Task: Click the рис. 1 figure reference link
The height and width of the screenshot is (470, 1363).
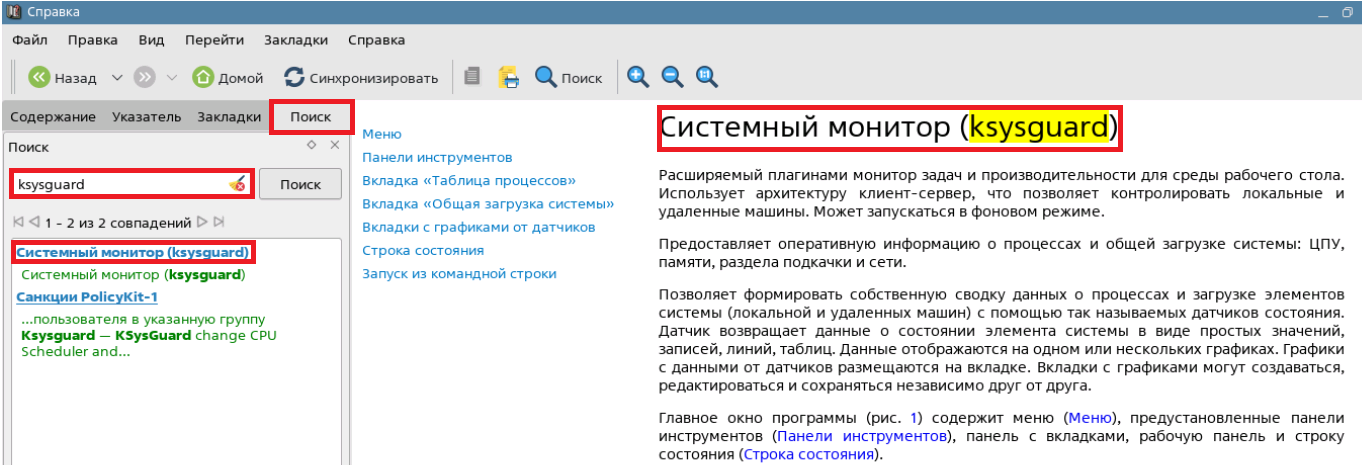Action: pos(914,418)
